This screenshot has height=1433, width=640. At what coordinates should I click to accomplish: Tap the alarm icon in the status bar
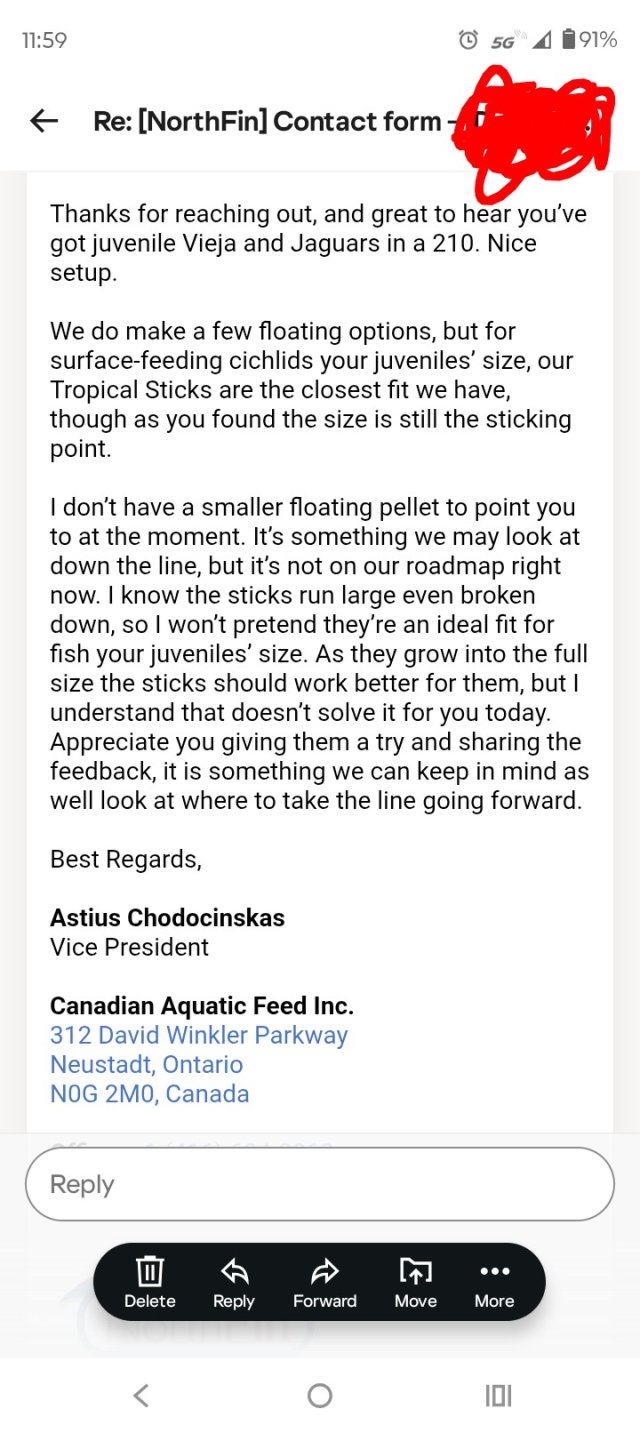[467, 40]
